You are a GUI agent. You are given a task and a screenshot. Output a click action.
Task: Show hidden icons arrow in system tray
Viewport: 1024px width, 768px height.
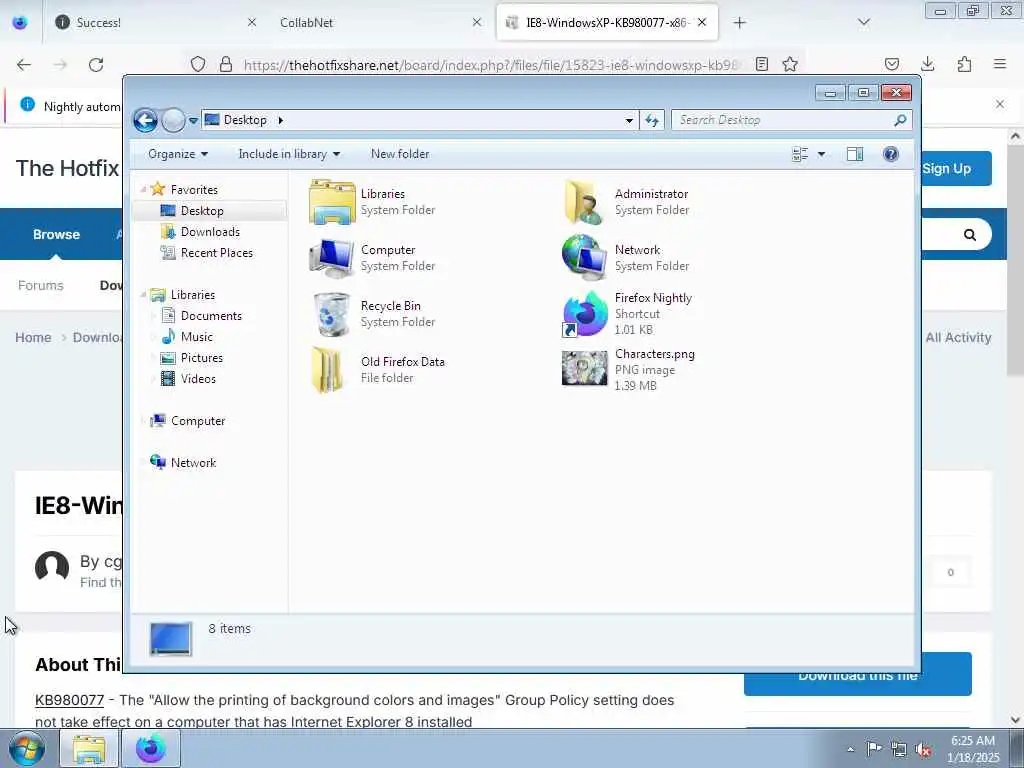[x=850, y=750]
